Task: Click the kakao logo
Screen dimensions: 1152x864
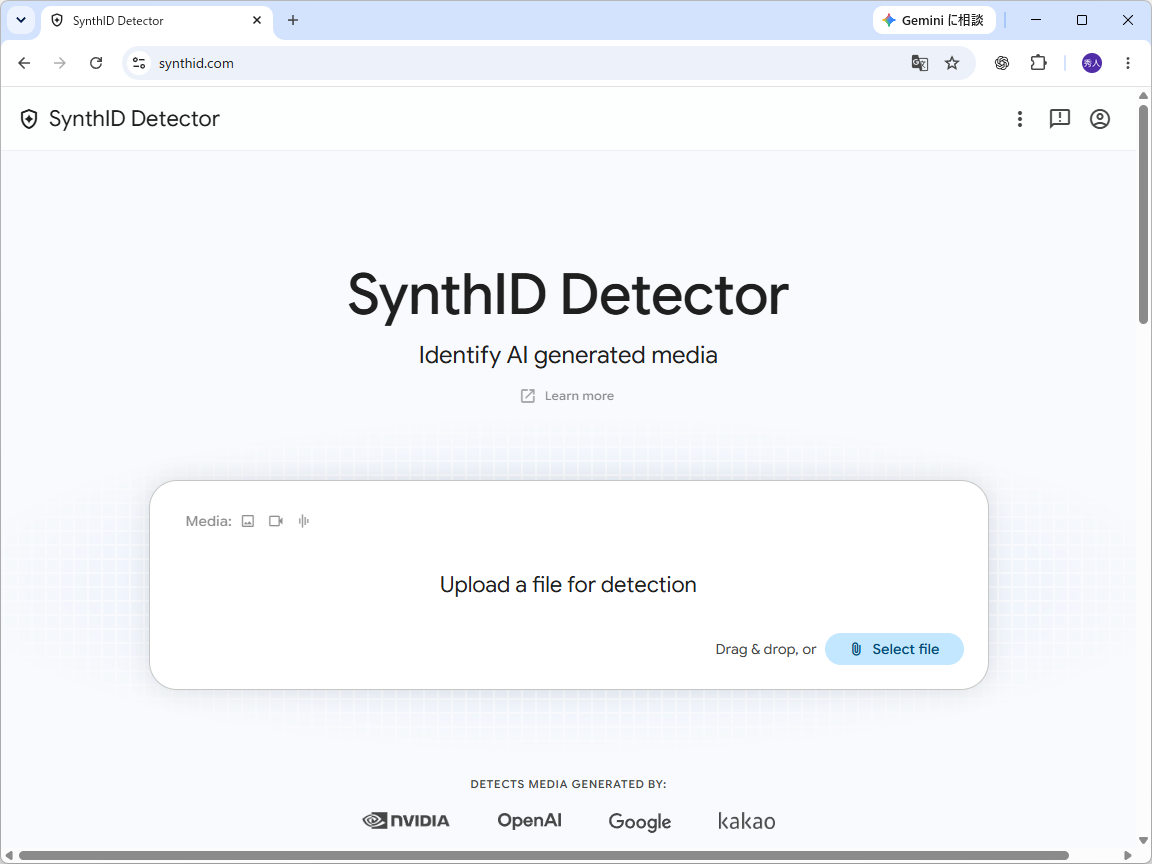Action: coord(746,821)
